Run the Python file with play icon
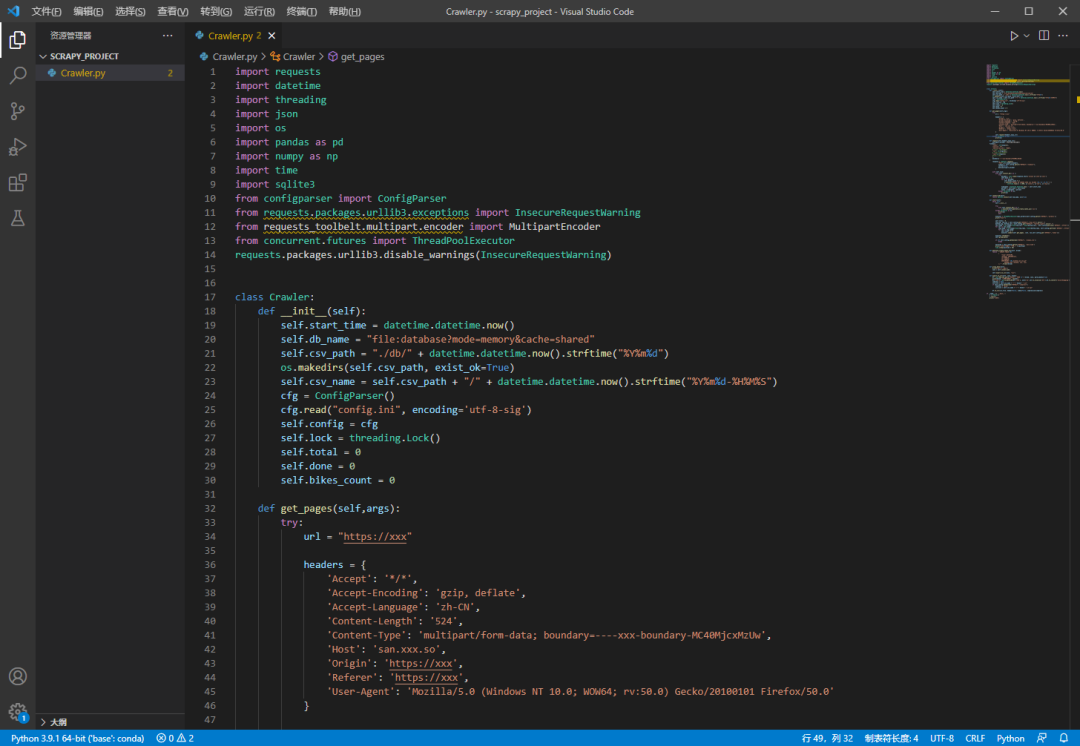Image resolution: width=1080 pixels, height=746 pixels. 1014,36
